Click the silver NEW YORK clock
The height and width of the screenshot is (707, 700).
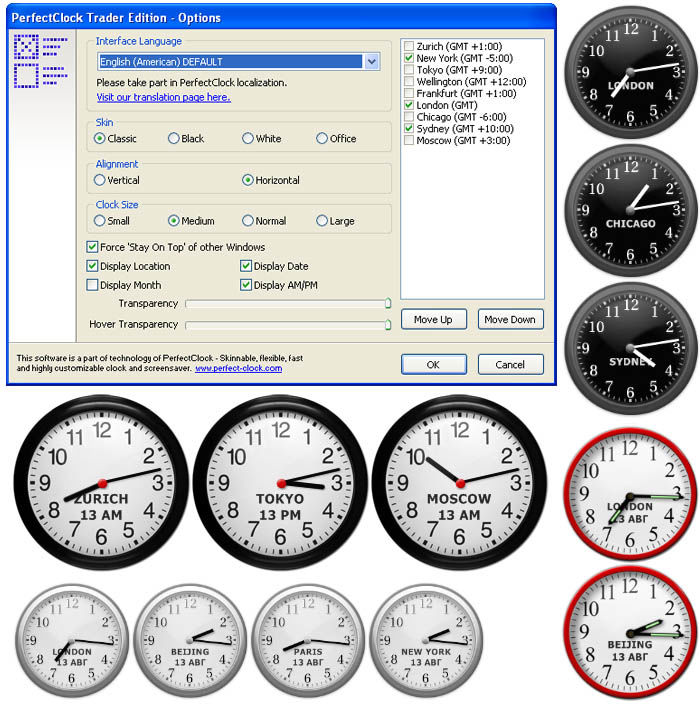click(426, 641)
